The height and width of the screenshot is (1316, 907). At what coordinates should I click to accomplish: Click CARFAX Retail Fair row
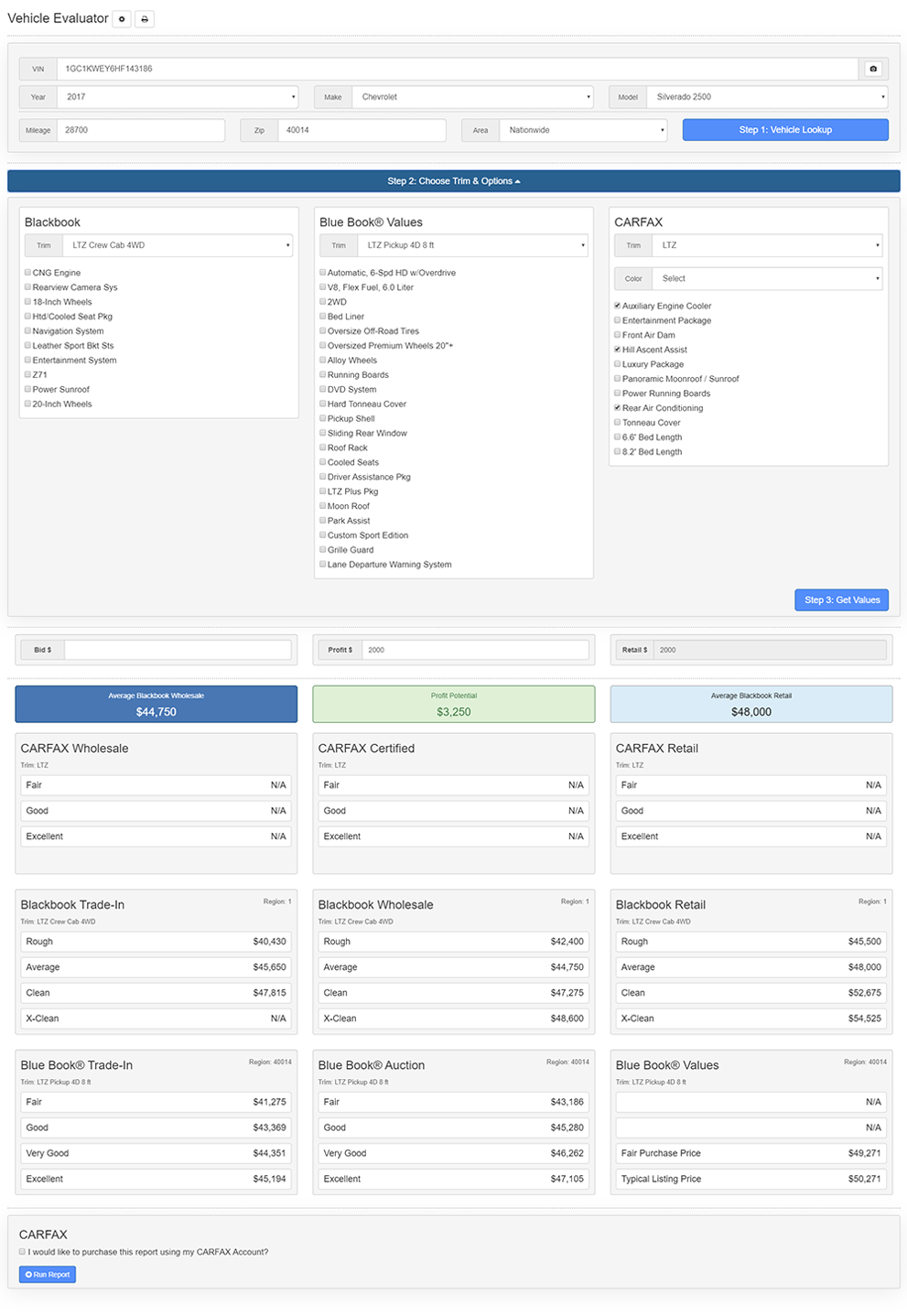(x=751, y=785)
